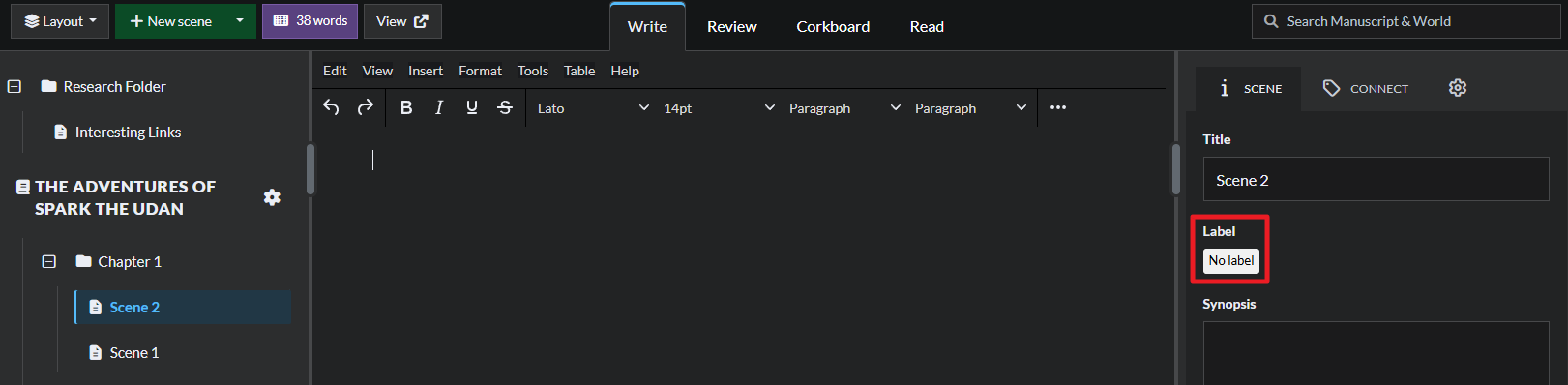Click the 38 words counter button
This screenshot has width=1568, height=385.
click(x=310, y=21)
